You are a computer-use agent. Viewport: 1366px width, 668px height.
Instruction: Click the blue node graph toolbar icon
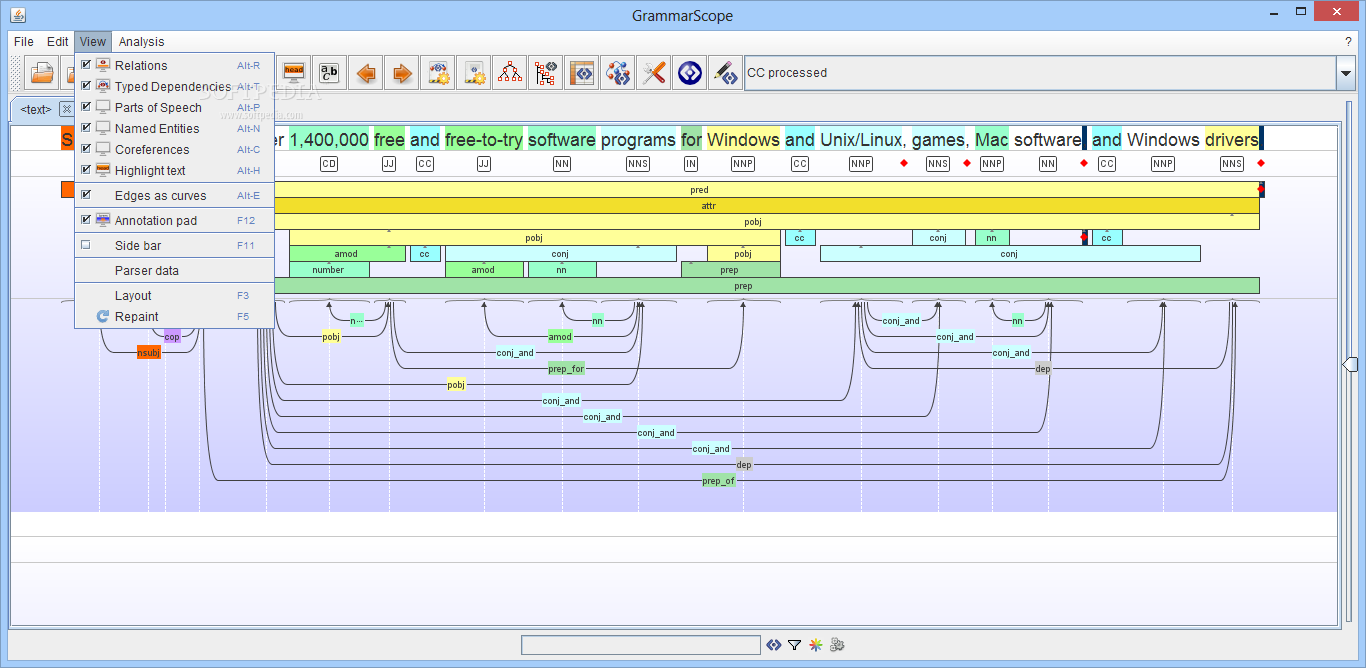click(618, 73)
